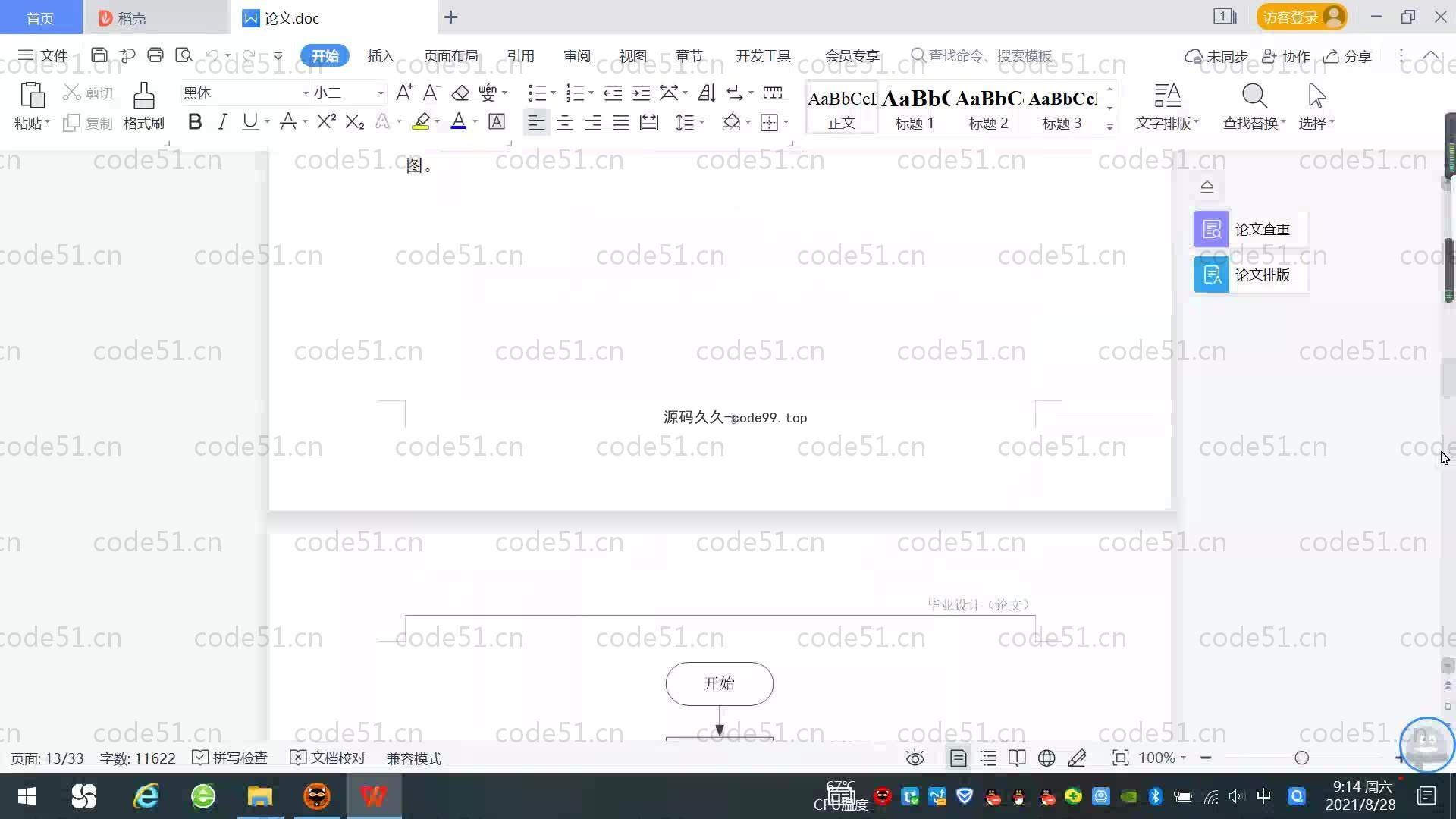This screenshot has width=1456, height=819.
Task: Expand numbered list options arrow
Action: (x=591, y=93)
